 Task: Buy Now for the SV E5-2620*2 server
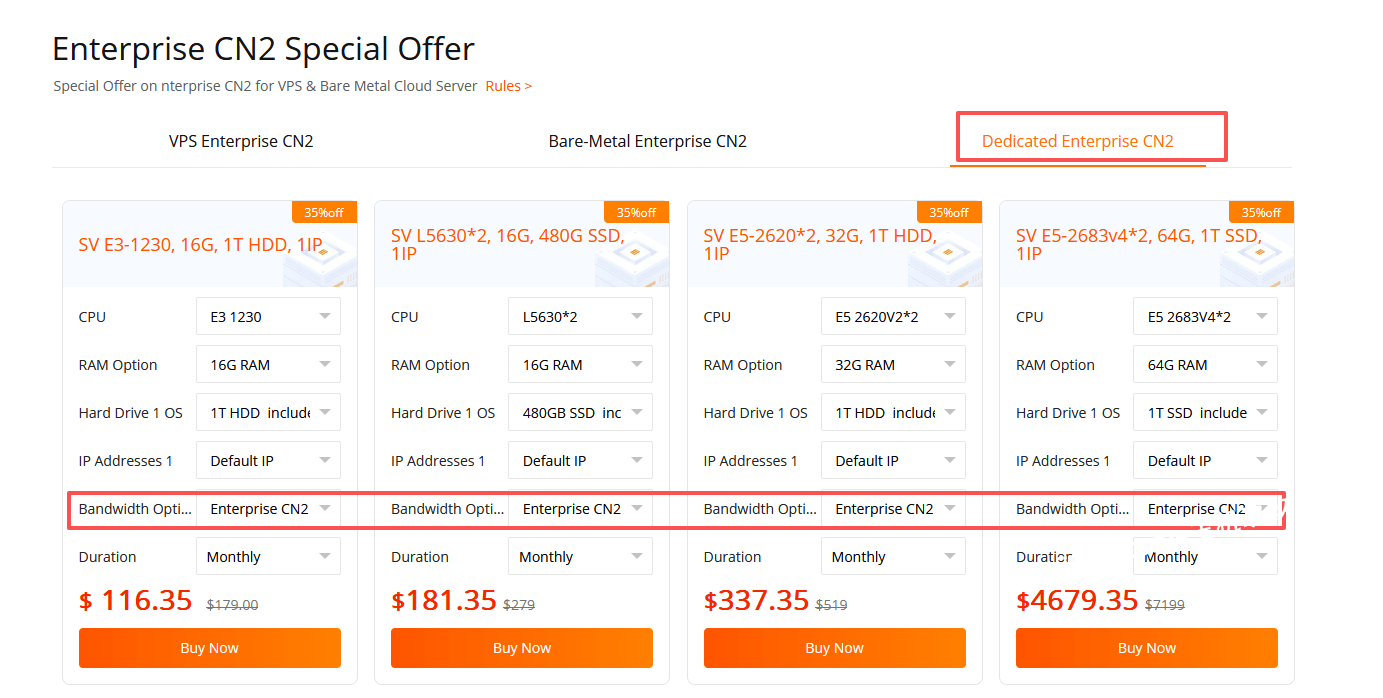834,648
